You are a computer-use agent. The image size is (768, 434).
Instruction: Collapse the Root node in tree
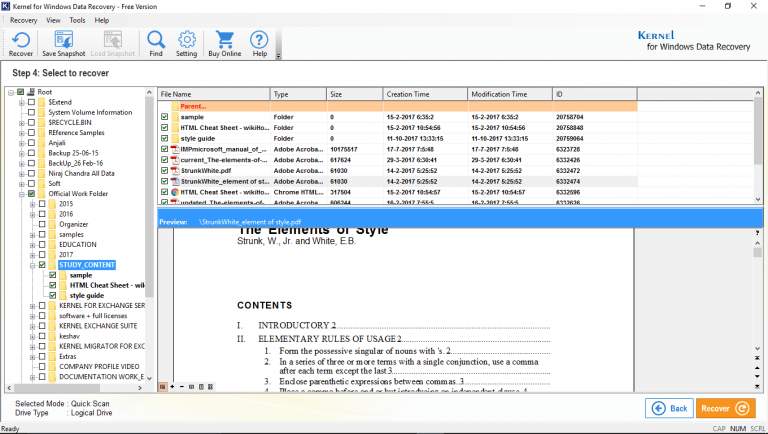point(11,93)
